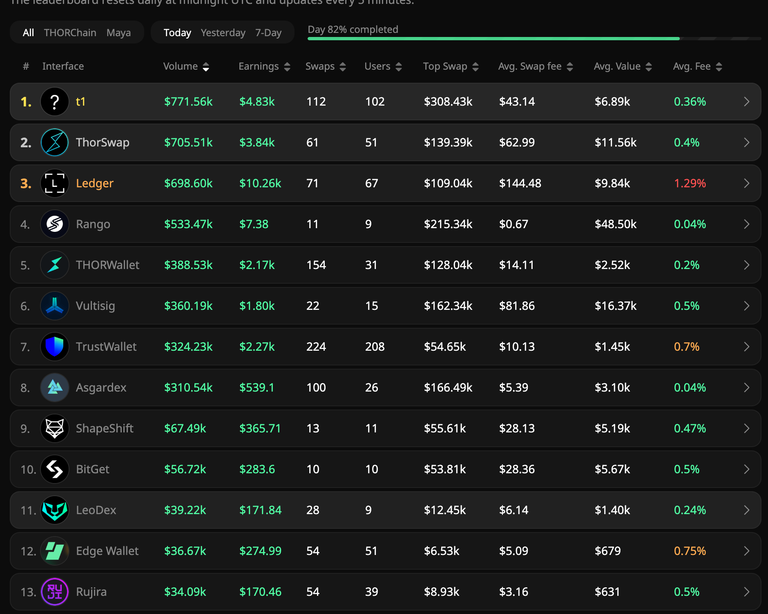Expand the Vultisig row chevron

tap(746, 306)
